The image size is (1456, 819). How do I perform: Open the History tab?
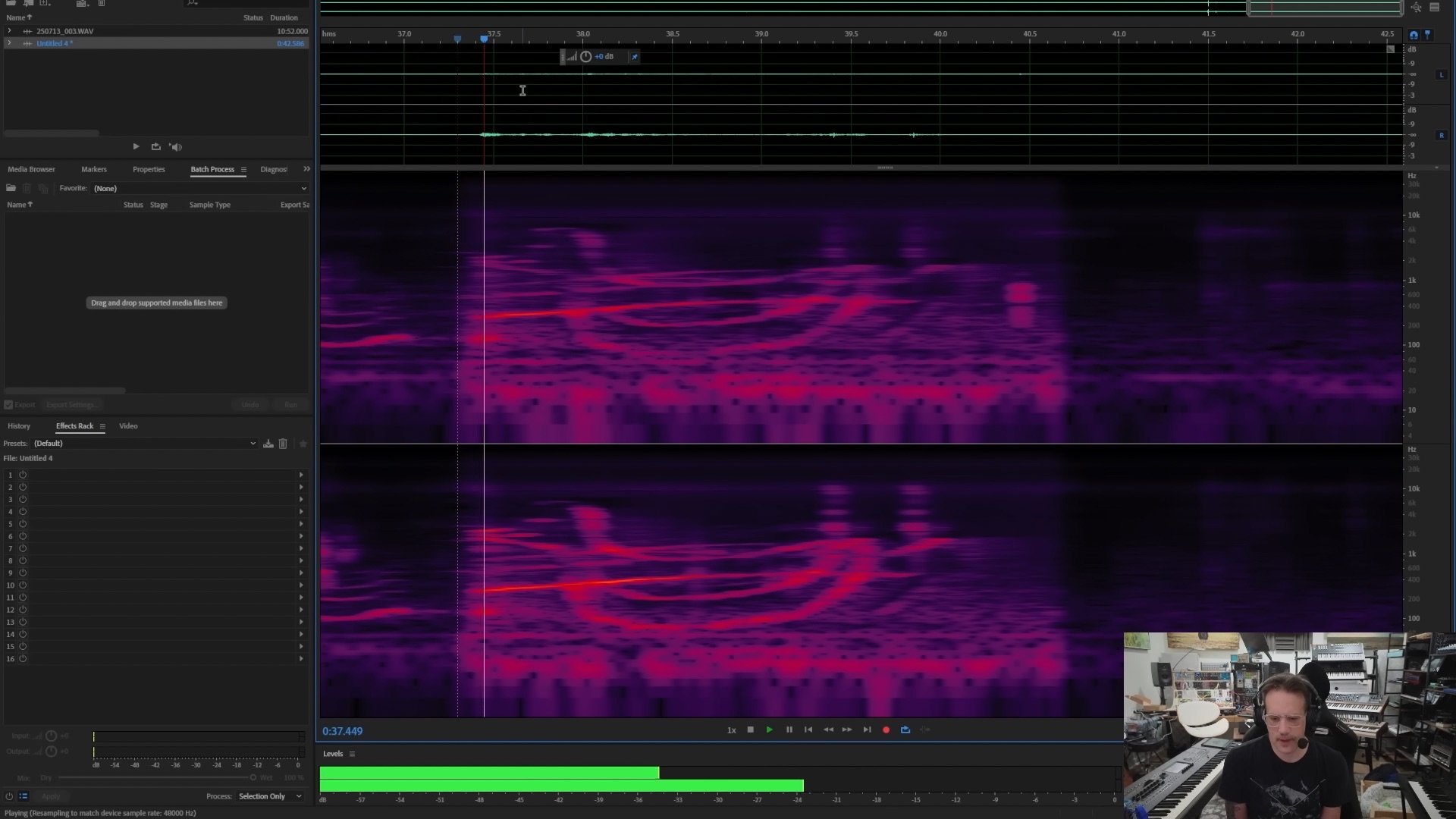[x=19, y=426]
